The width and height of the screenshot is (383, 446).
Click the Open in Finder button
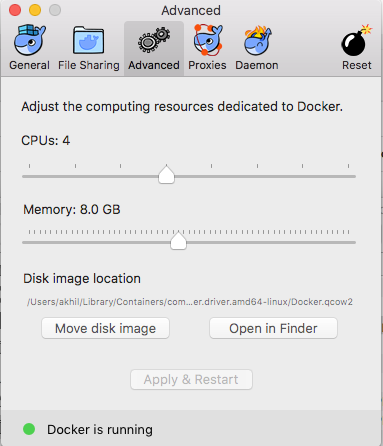[x=273, y=328]
